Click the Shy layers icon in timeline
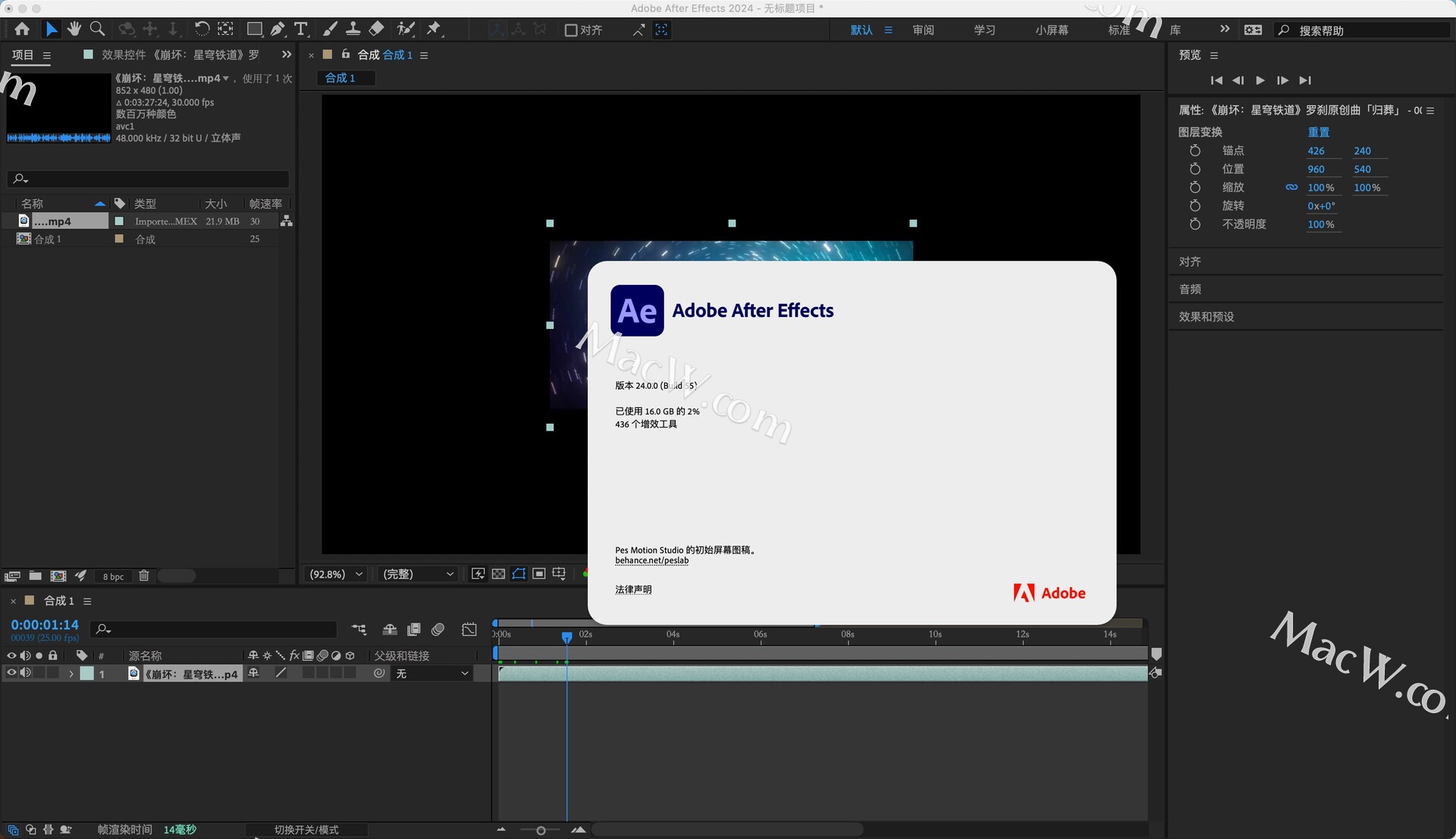 390,630
